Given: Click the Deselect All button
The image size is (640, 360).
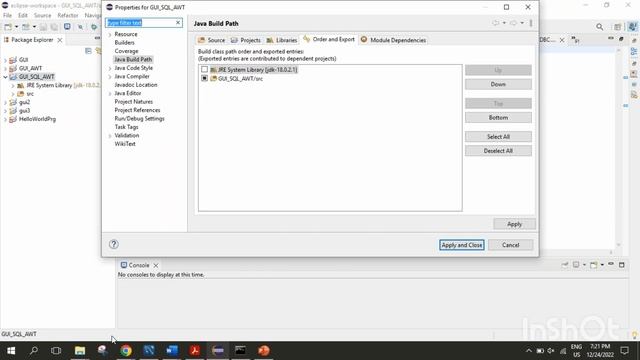Looking at the screenshot, I should tap(498, 151).
